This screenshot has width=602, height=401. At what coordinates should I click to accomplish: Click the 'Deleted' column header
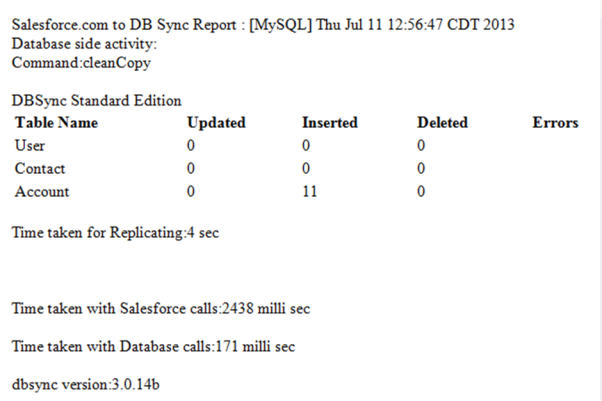coord(442,123)
